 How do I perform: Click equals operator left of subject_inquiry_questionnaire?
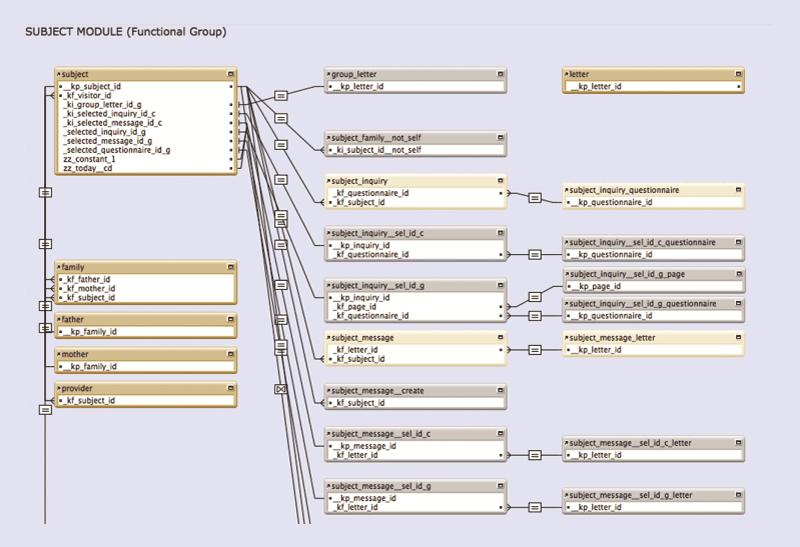coord(535,198)
